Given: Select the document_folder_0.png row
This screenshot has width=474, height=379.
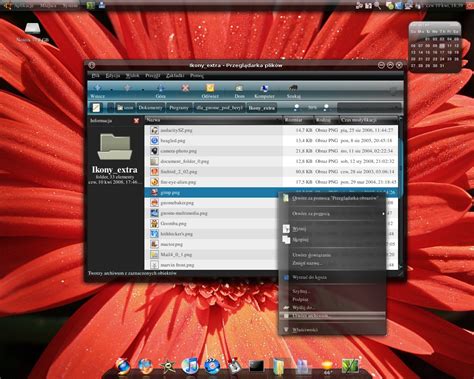Looking at the screenshot, I should [271, 161].
